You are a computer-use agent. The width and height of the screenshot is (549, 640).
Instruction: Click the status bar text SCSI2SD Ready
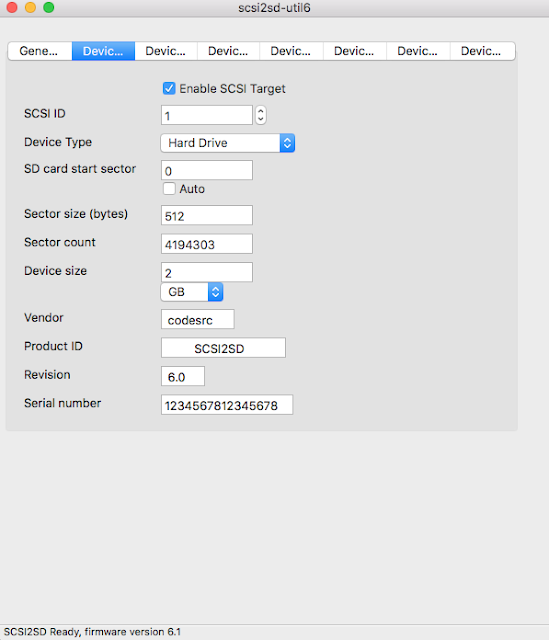point(92,632)
